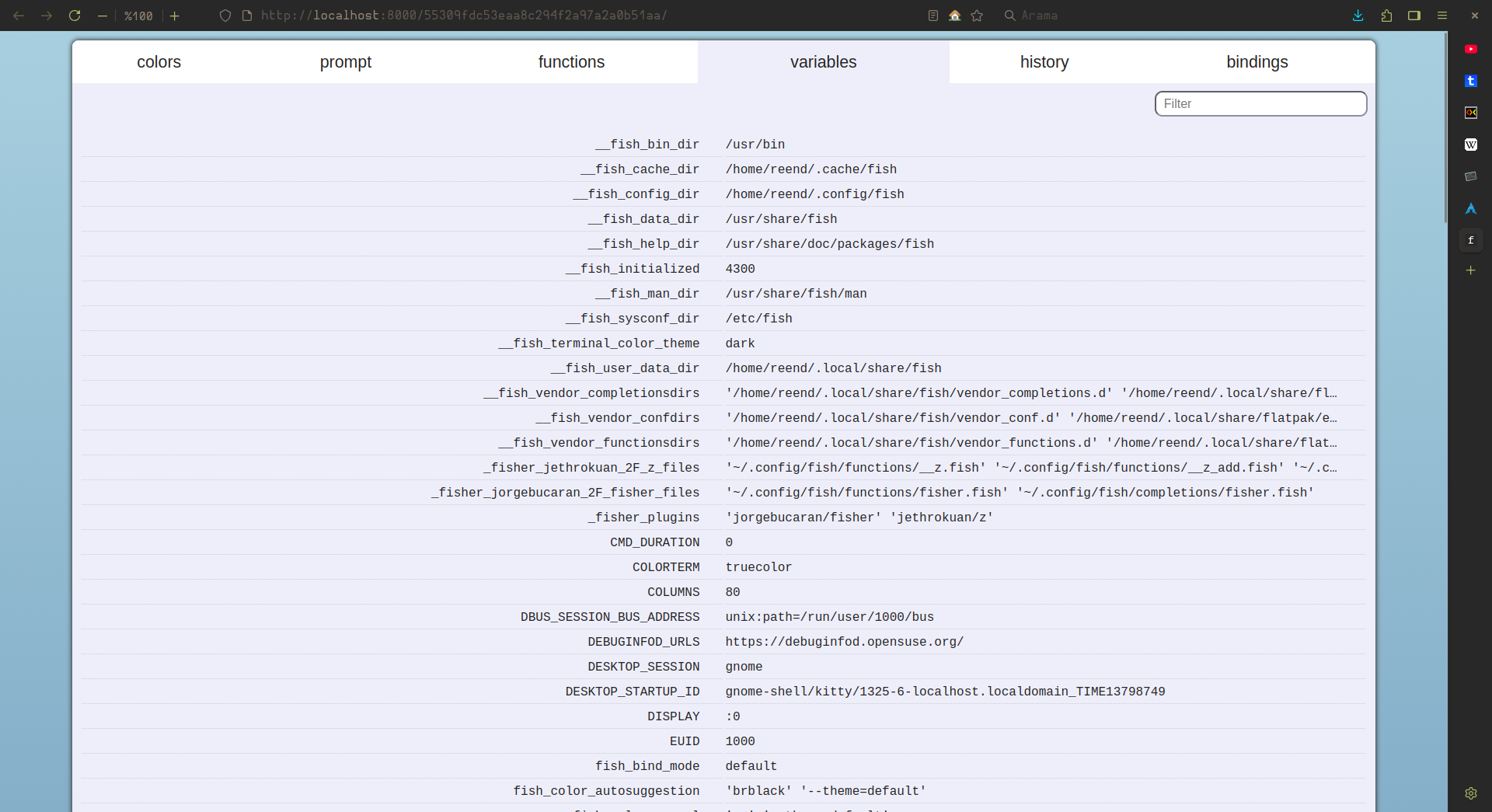Image resolution: width=1492 pixels, height=812 pixels.
Task: Open the green chalkboard sidebar icon
Action: (x=1471, y=176)
